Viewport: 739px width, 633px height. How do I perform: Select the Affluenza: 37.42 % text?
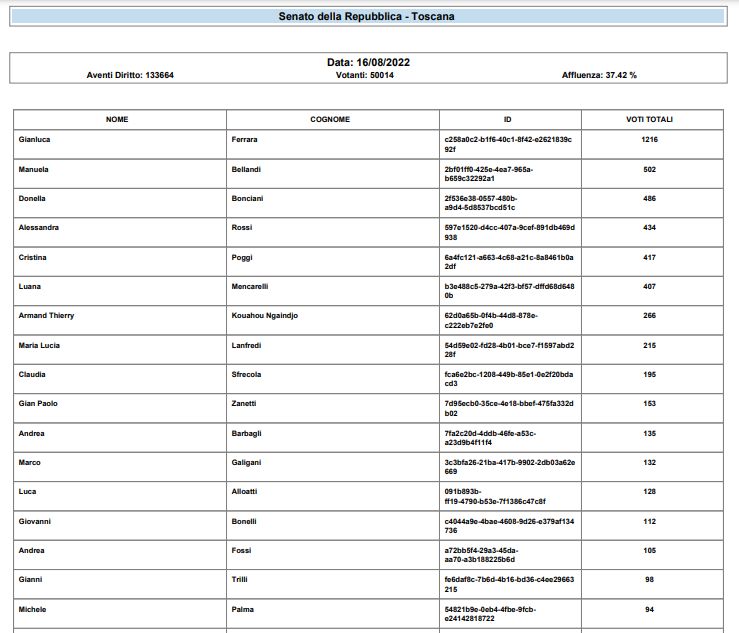[599, 75]
